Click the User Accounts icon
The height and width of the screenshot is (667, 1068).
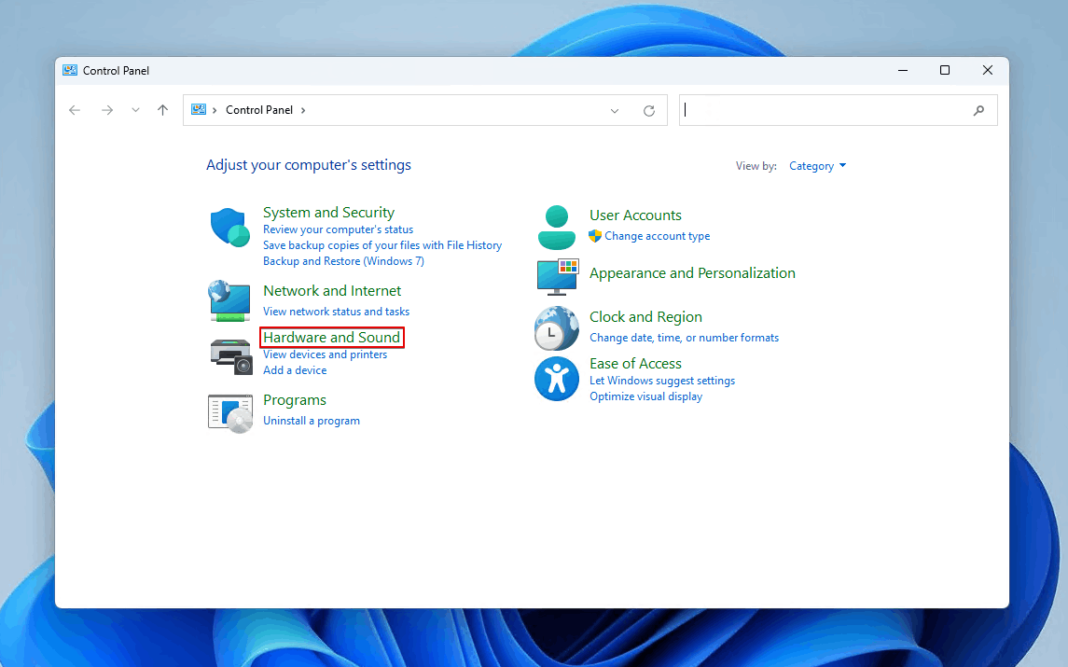556,226
